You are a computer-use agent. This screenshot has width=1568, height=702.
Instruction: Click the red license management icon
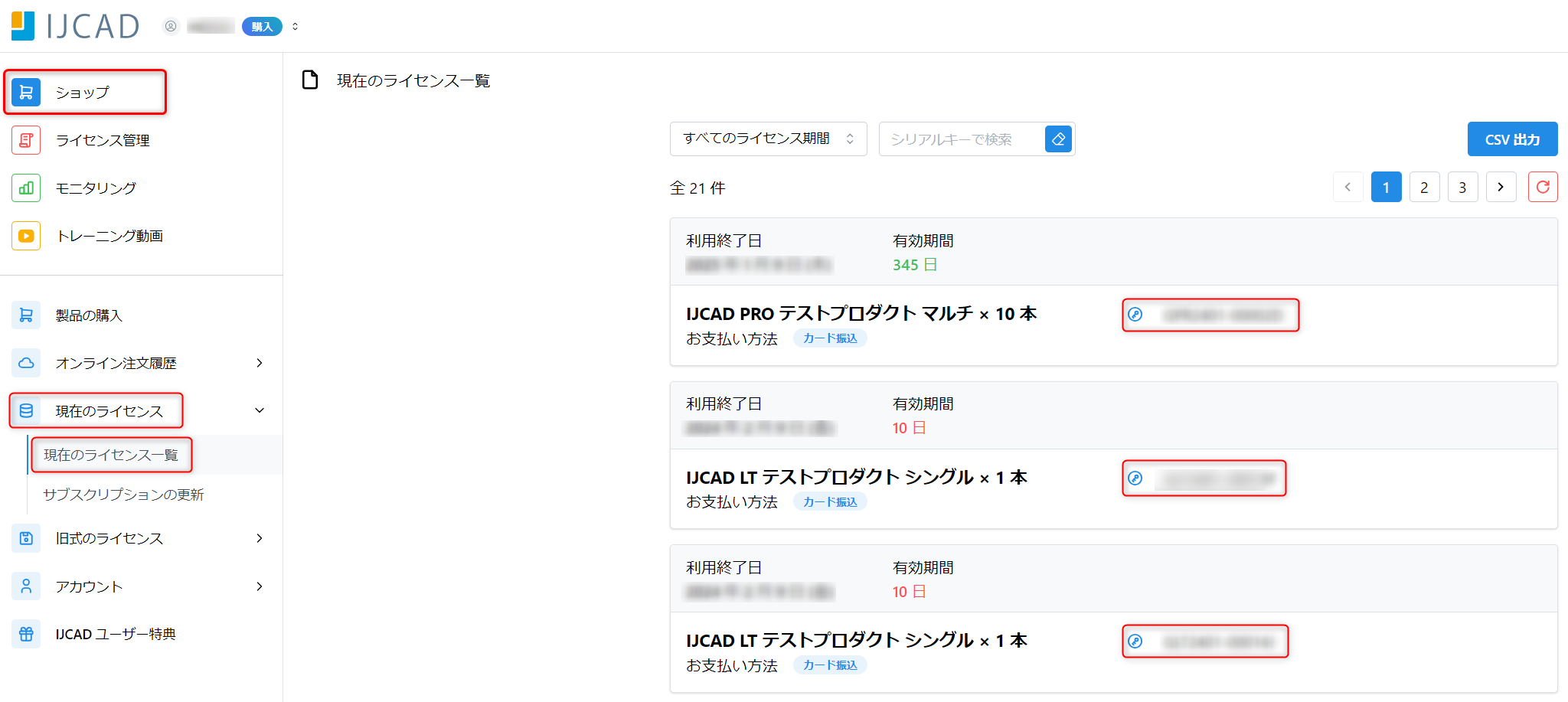(26, 140)
